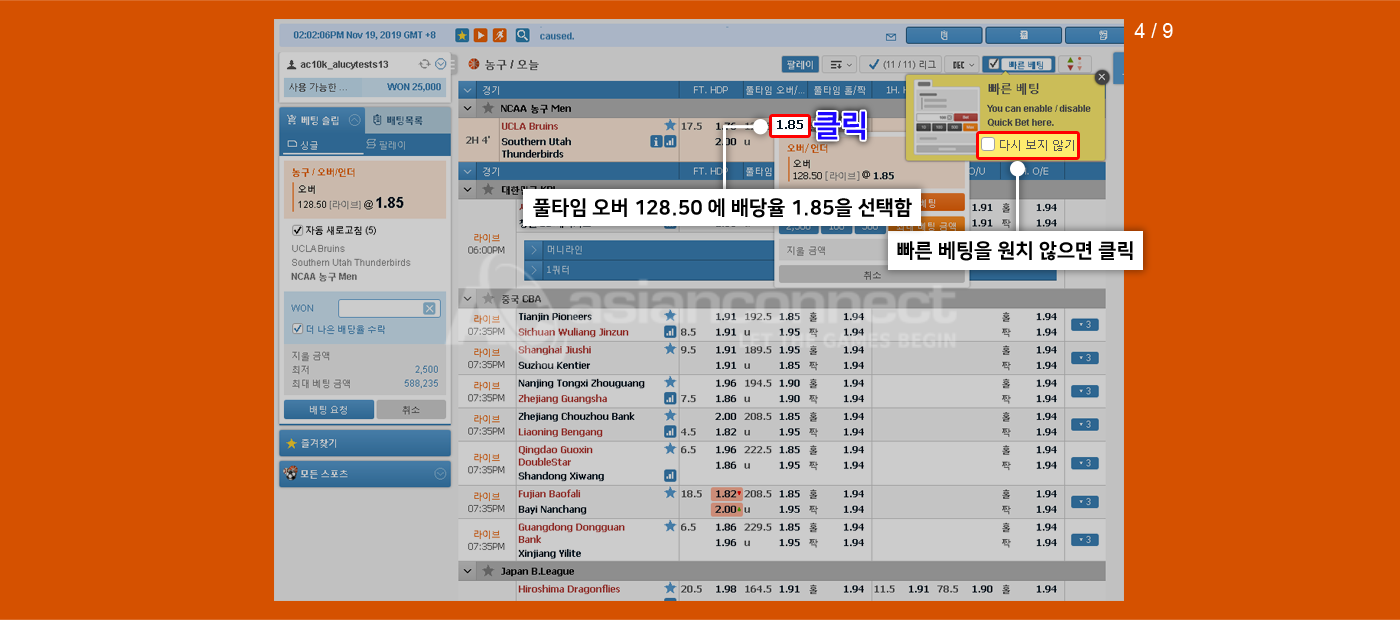Open the DEC odds format dropdown
This screenshot has width=1400, height=620.
pos(961,64)
